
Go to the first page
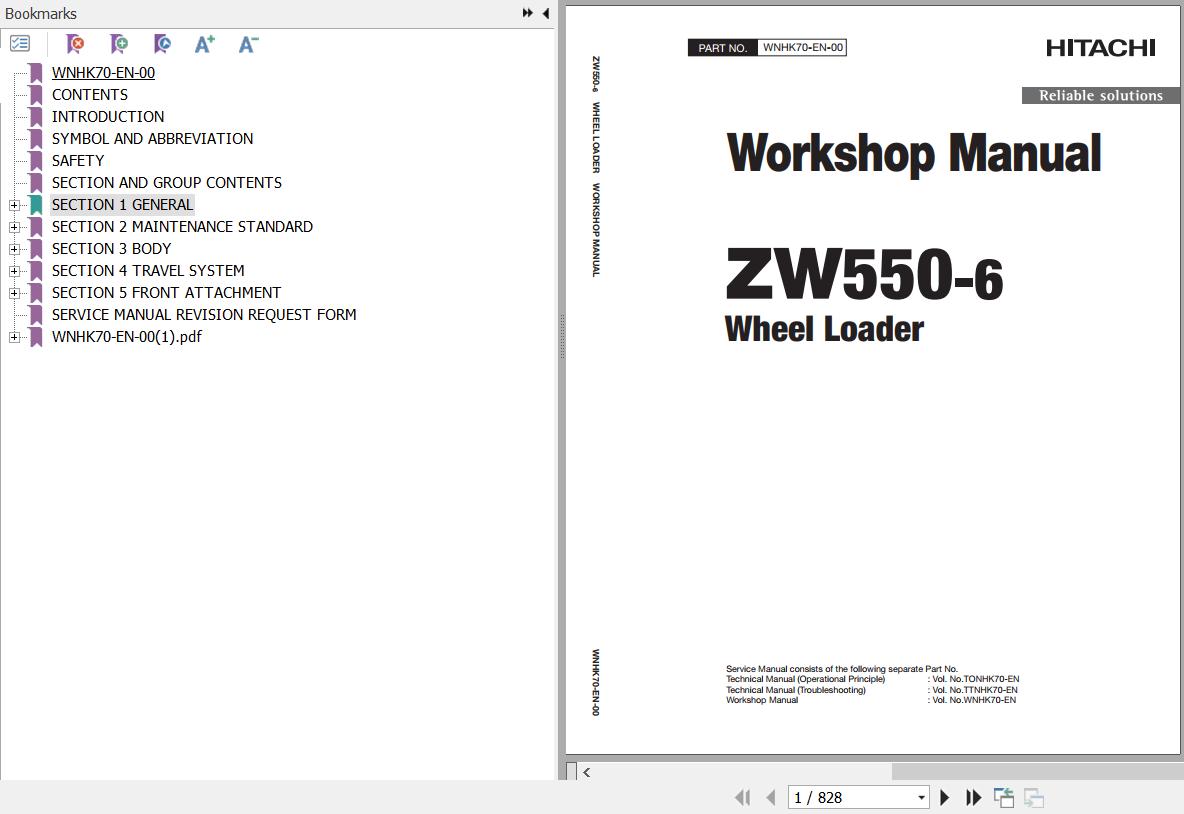pyautogui.click(x=742, y=797)
